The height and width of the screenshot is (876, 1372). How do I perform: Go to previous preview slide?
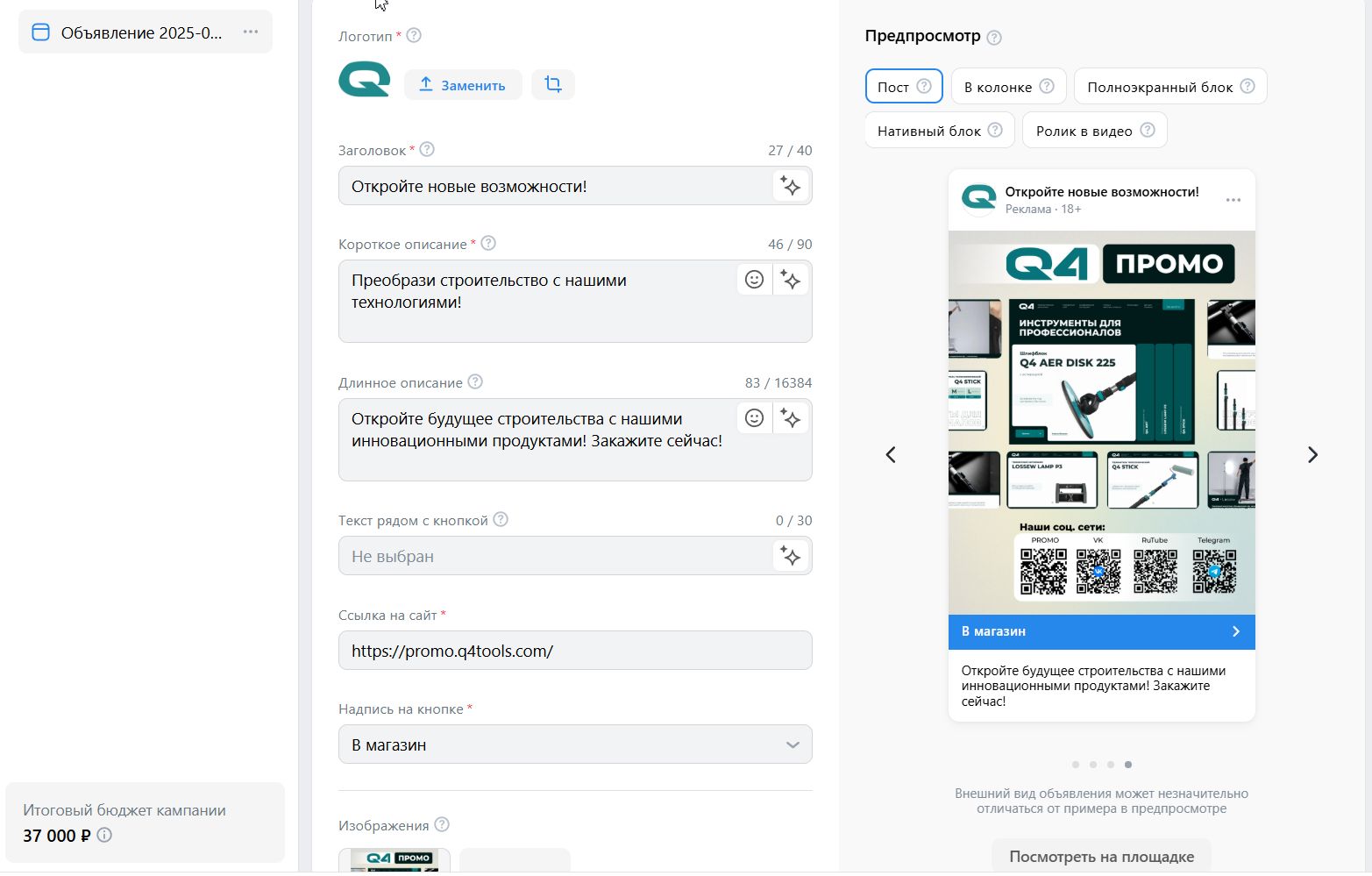tap(891, 454)
